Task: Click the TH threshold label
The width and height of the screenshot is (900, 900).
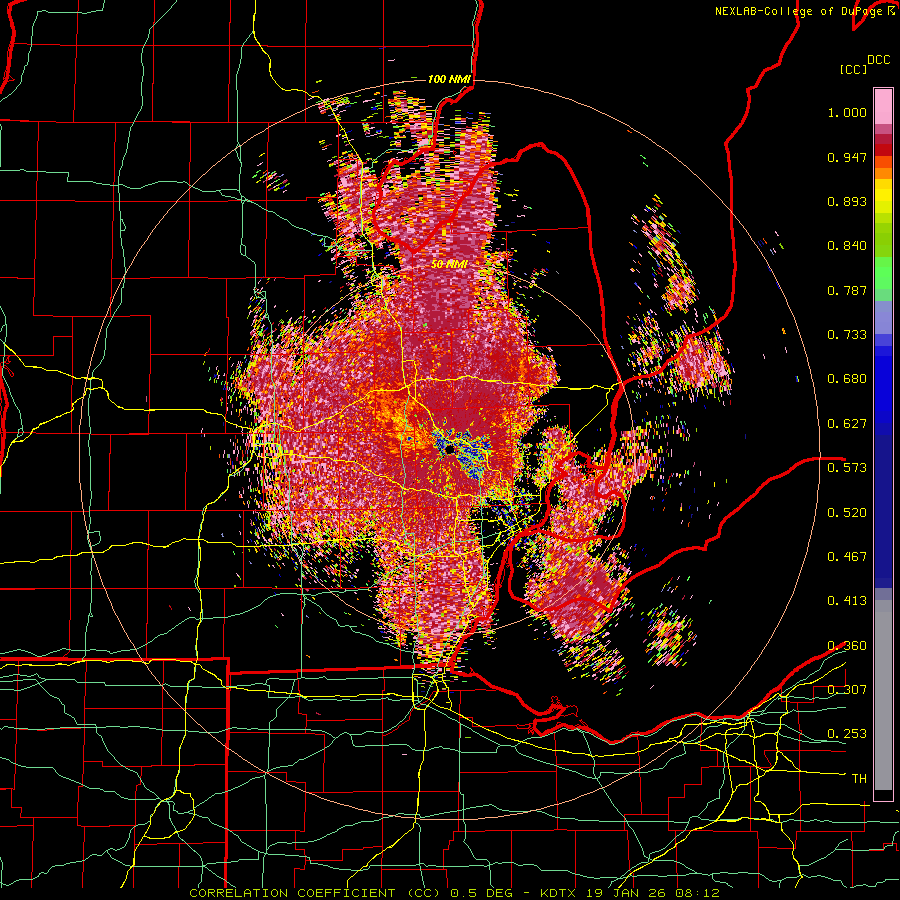Action: (859, 778)
